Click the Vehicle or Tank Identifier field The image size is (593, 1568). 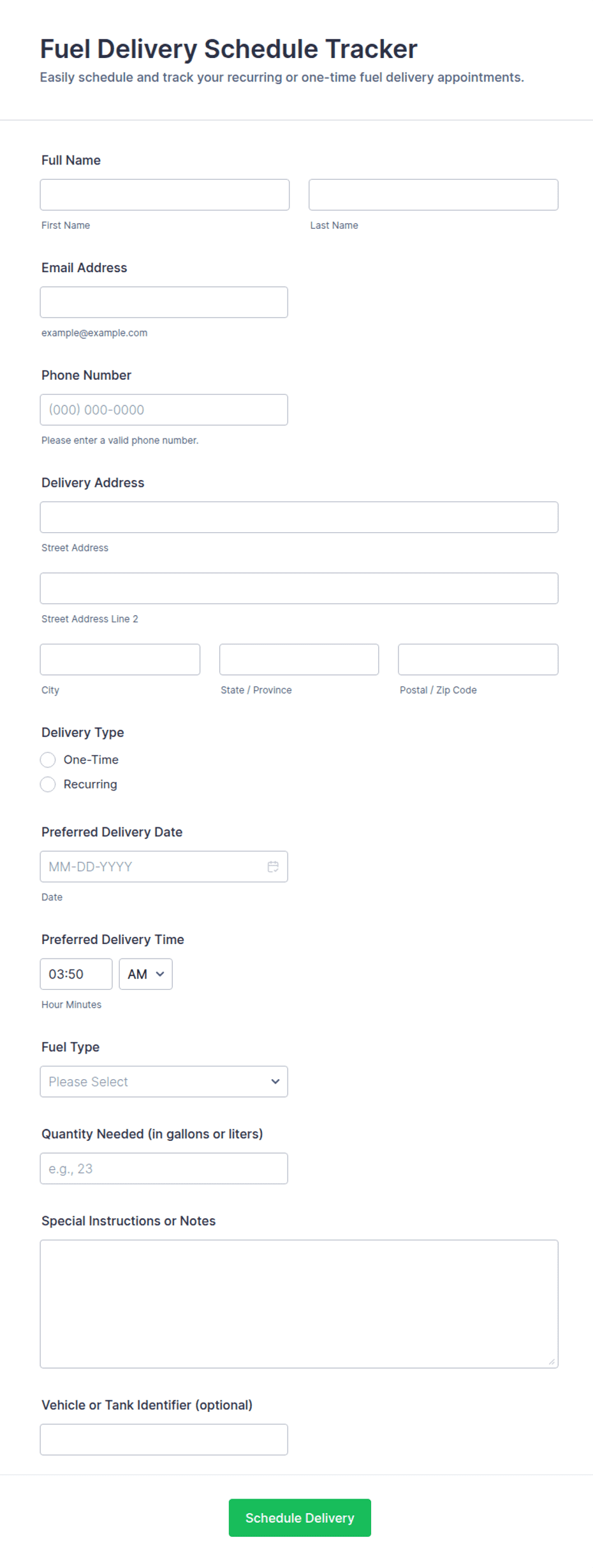click(164, 1439)
